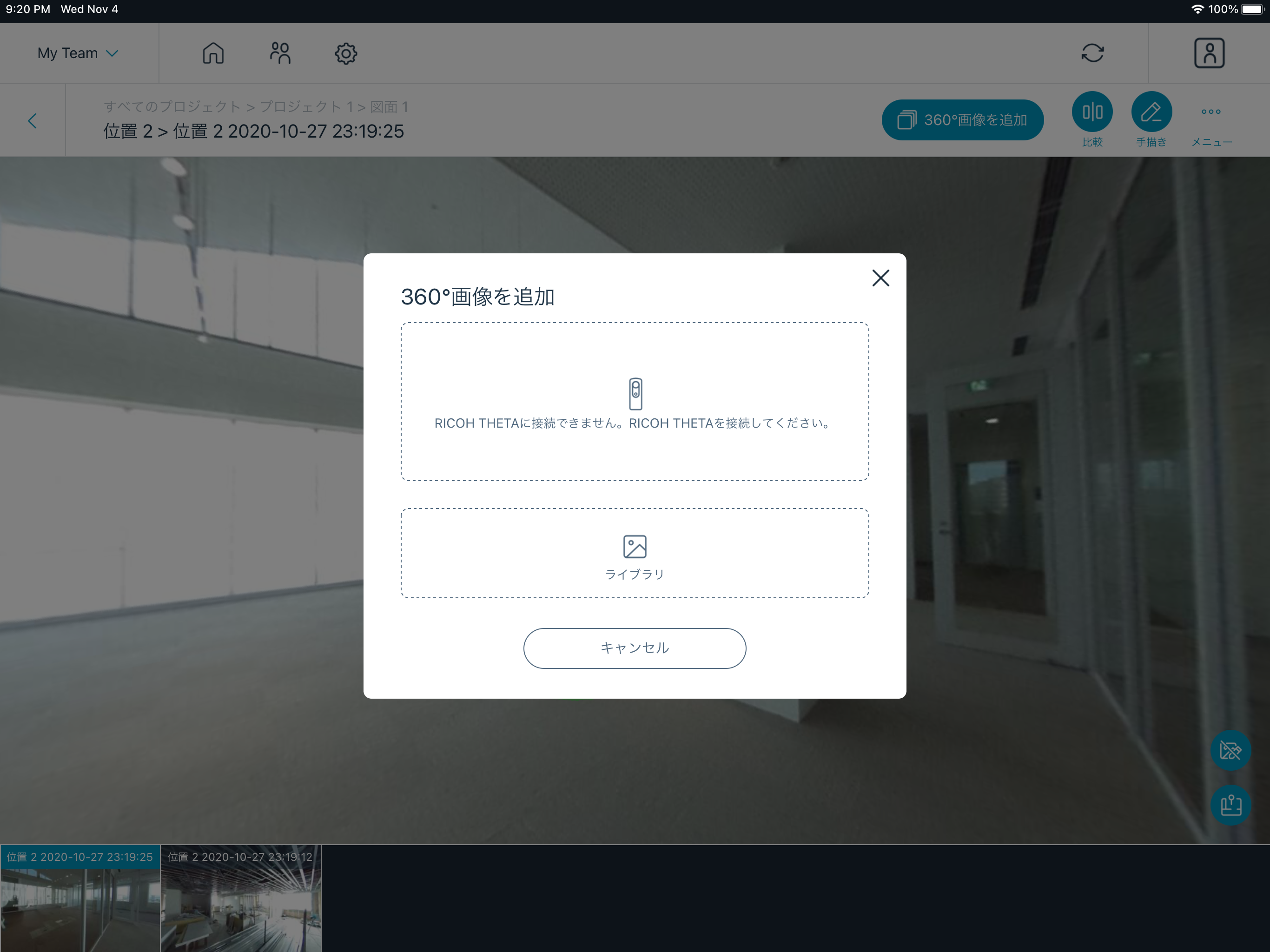Click the RICOH THETA connection box
The height and width of the screenshot is (952, 1270).
pyautogui.click(x=635, y=401)
